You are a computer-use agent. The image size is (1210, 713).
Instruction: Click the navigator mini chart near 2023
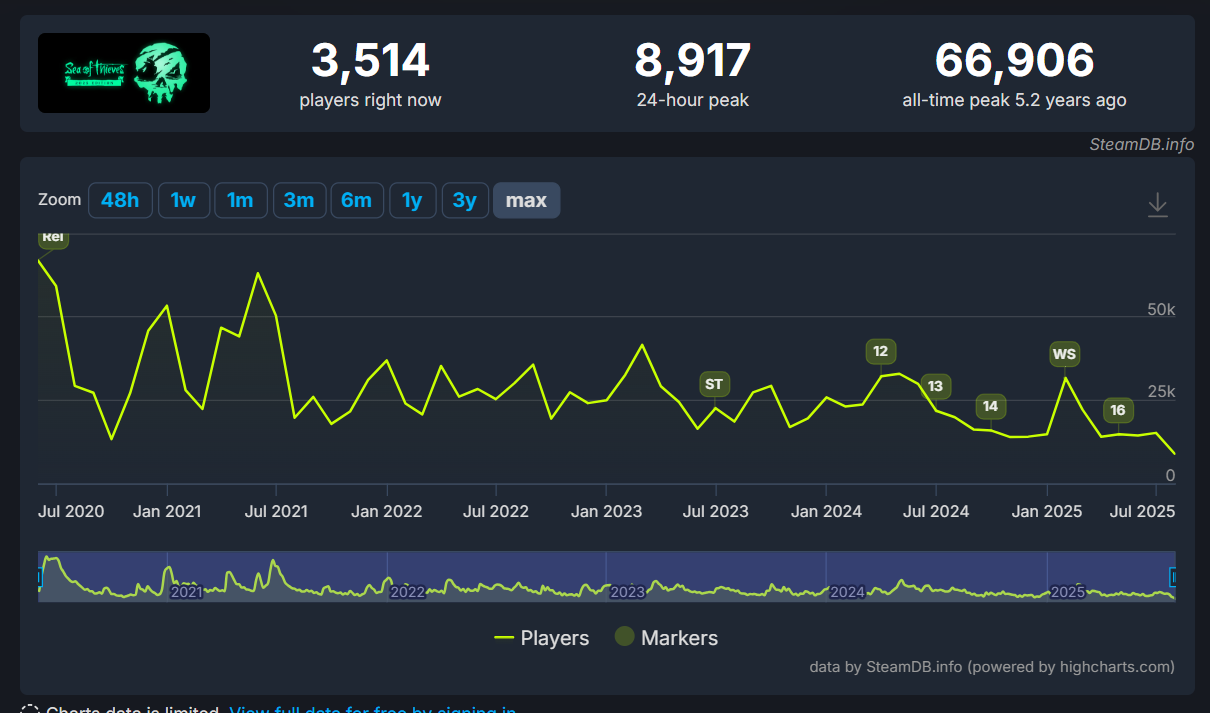(628, 591)
